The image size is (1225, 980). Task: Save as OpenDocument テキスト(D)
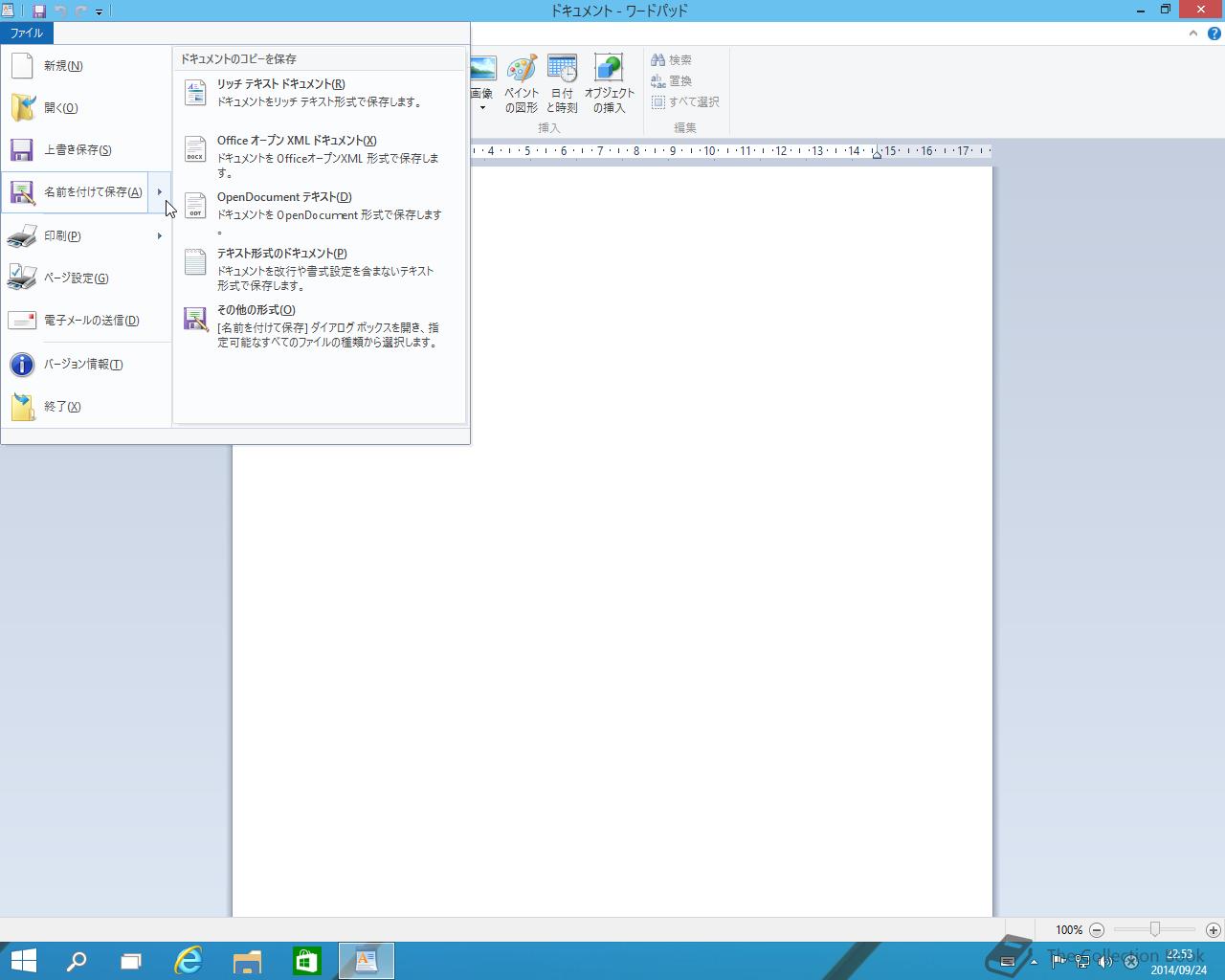[x=319, y=212]
